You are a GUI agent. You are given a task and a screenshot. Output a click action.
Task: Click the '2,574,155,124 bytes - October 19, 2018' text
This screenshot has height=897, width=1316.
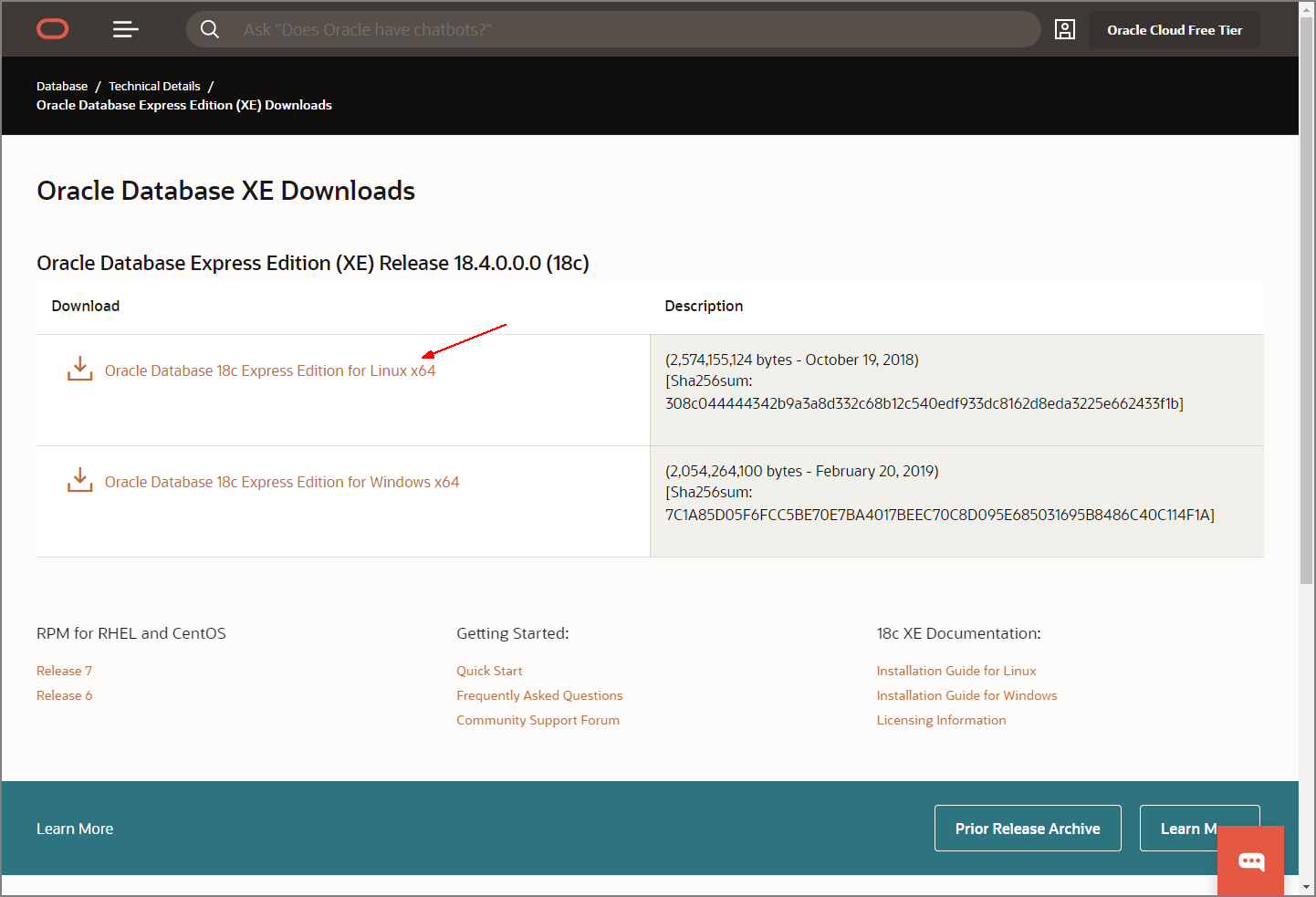click(x=791, y=360)
